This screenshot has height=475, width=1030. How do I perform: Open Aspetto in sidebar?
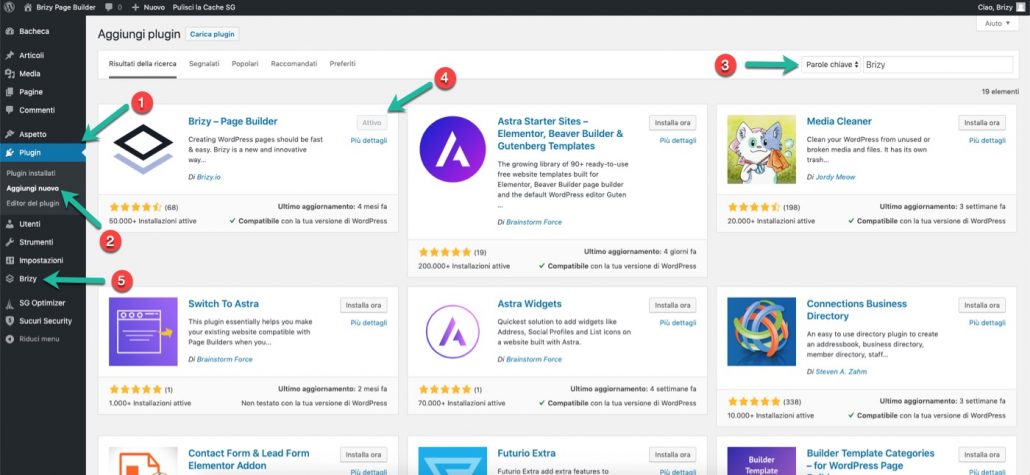coord(33,134)
